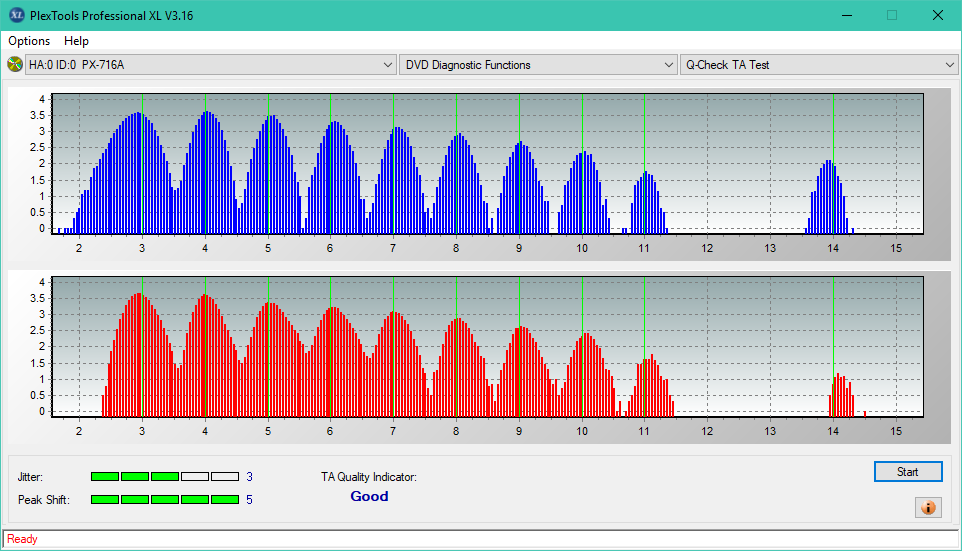Image resolution: width=962 pixels, height=551 pixels.
Task: Click the PlexTools XL app icon in title bar
Action: coord(17,15)
